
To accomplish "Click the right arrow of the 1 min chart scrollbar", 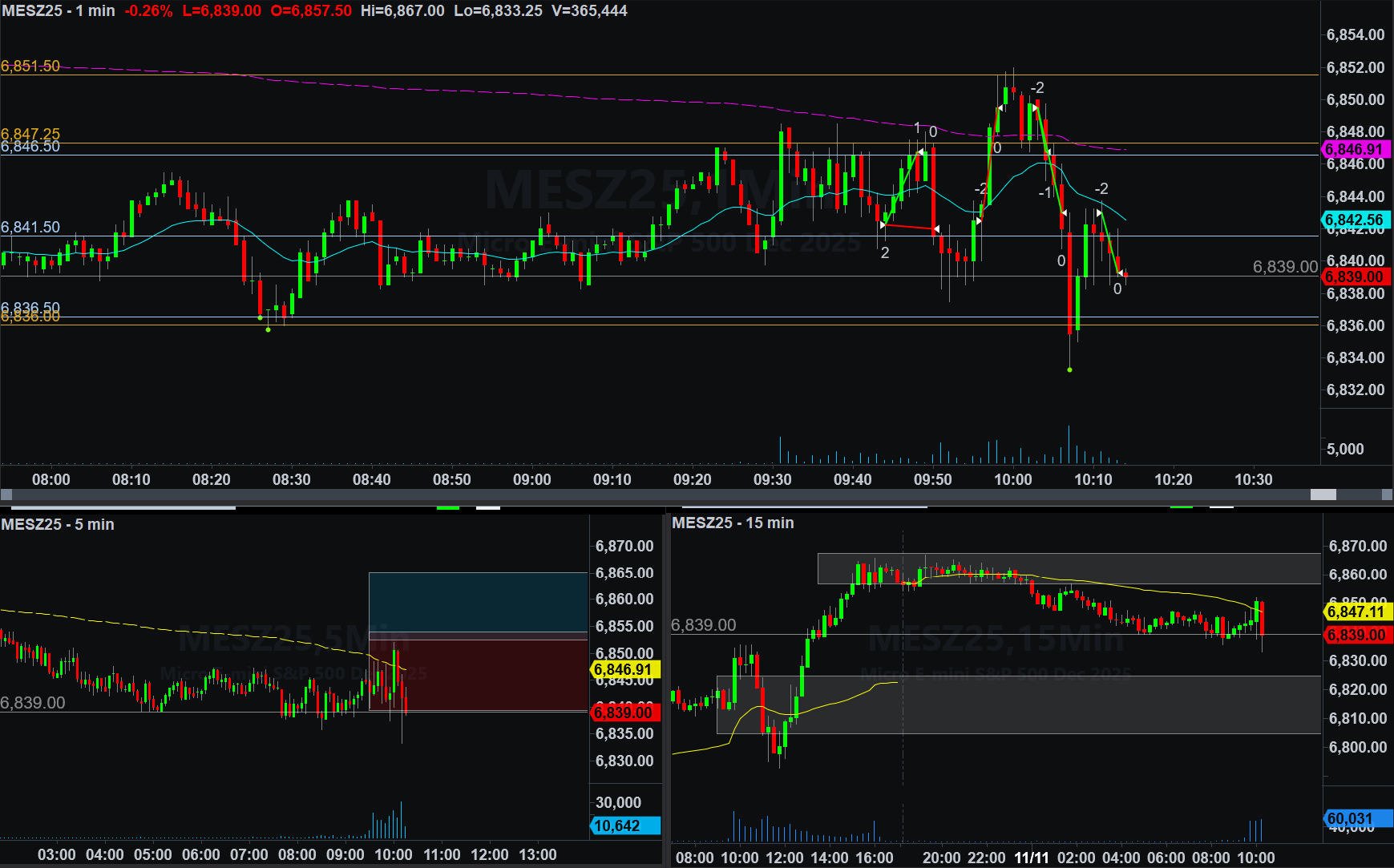I will [1387, 495].
